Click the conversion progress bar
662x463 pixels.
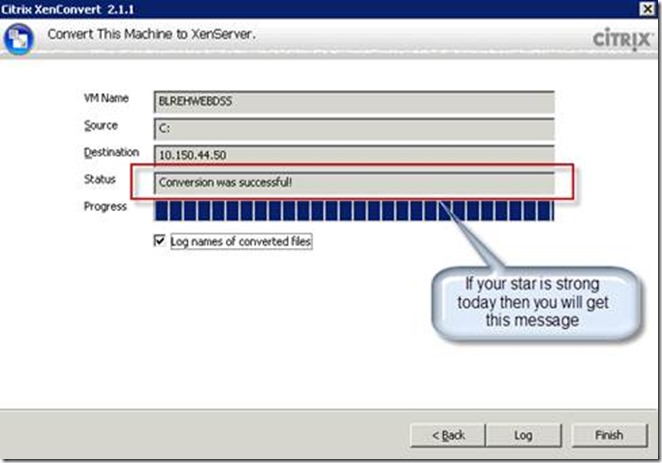(x=354, y=211)
